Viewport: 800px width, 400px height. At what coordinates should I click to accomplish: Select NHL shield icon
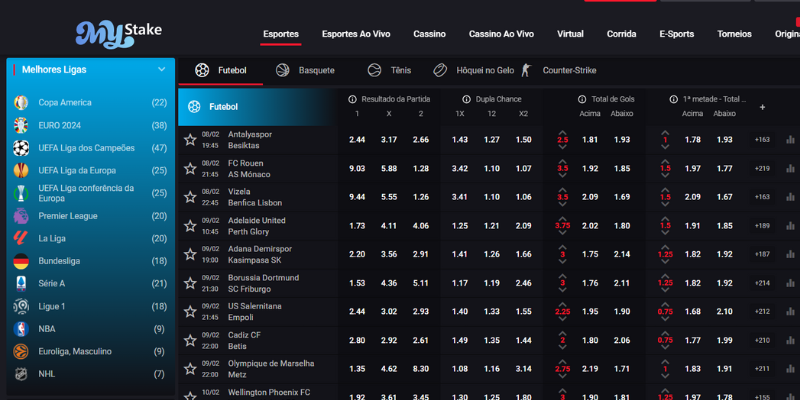(21, 373)
